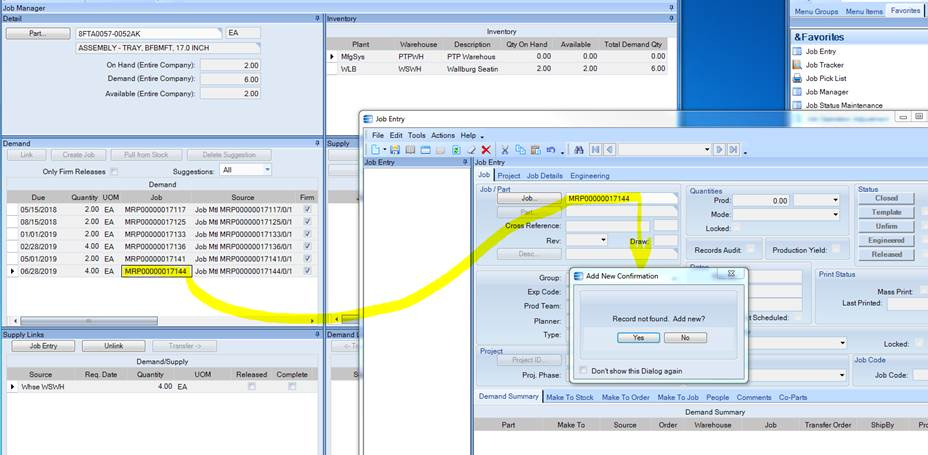Toggle the Only Firm Releases checkbox
Screen dimensions: 928x455
tap(114, 172)
